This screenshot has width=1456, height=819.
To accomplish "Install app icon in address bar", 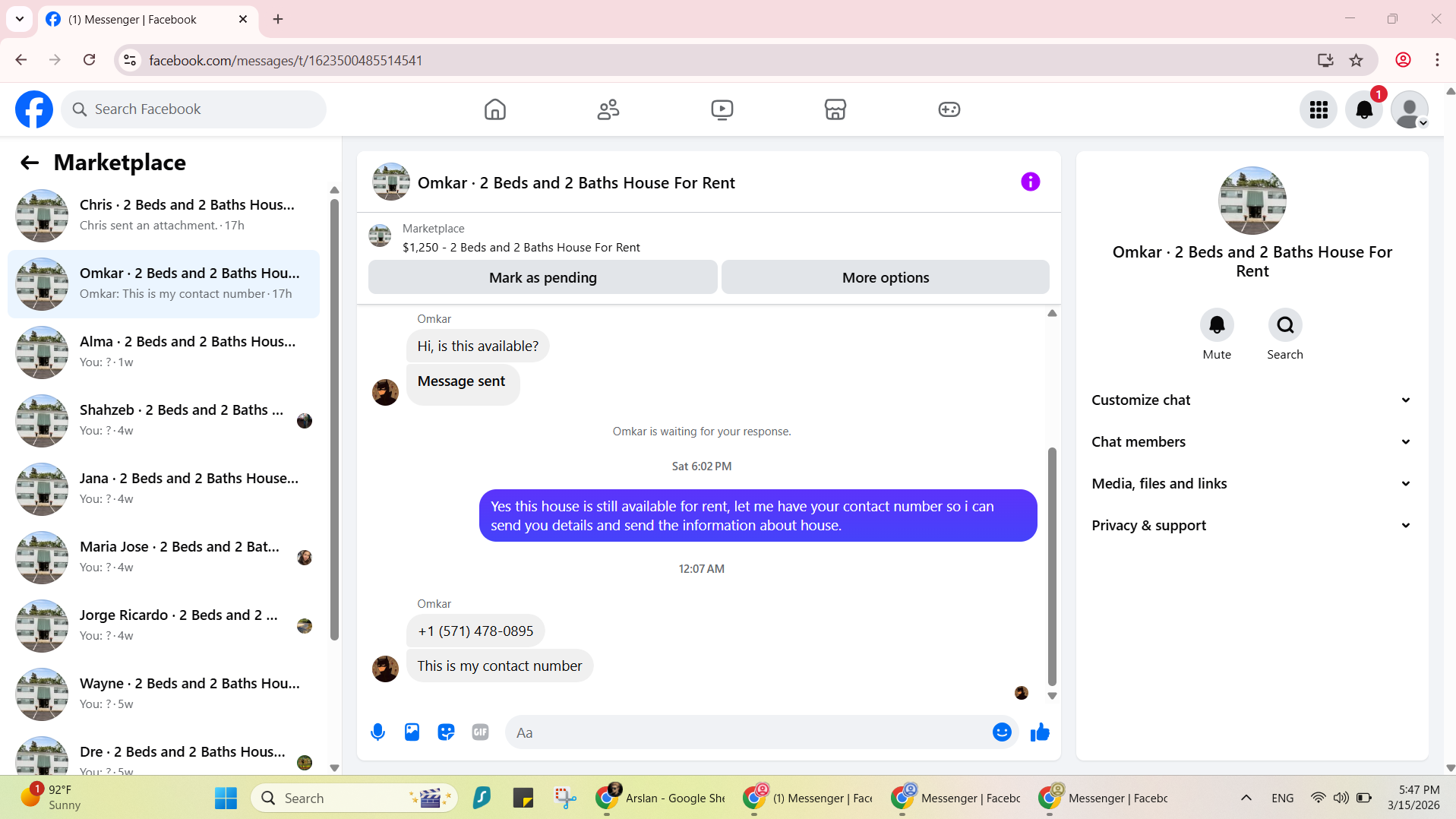I will (1325, 60).
